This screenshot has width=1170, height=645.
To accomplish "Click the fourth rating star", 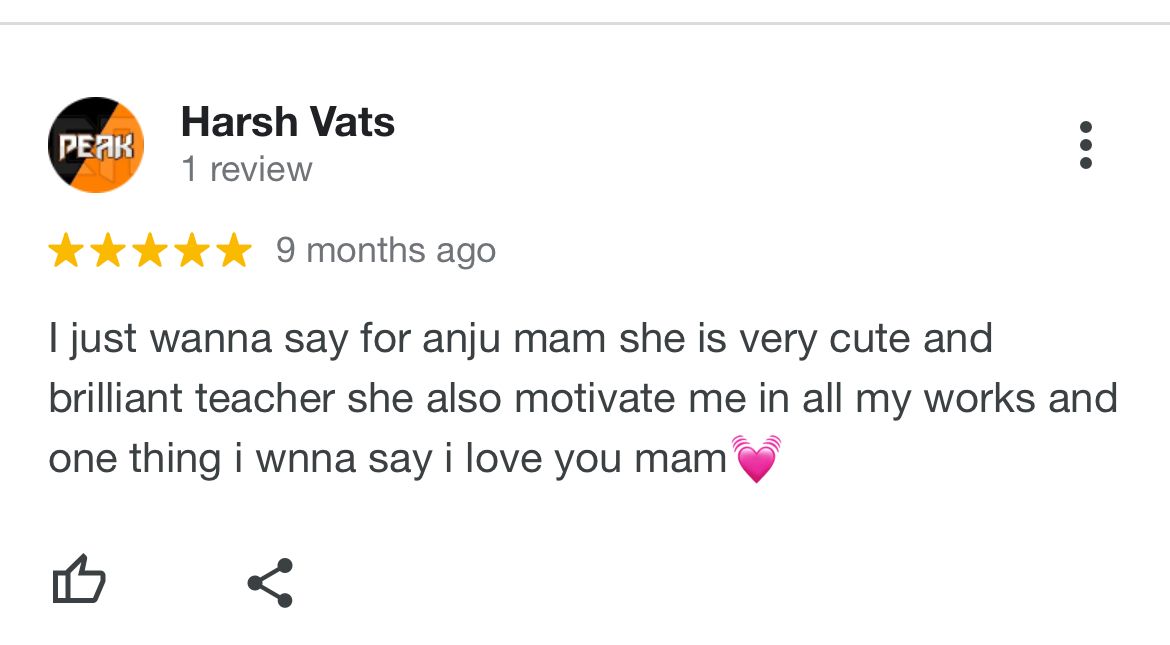I will tap(191, 251).
